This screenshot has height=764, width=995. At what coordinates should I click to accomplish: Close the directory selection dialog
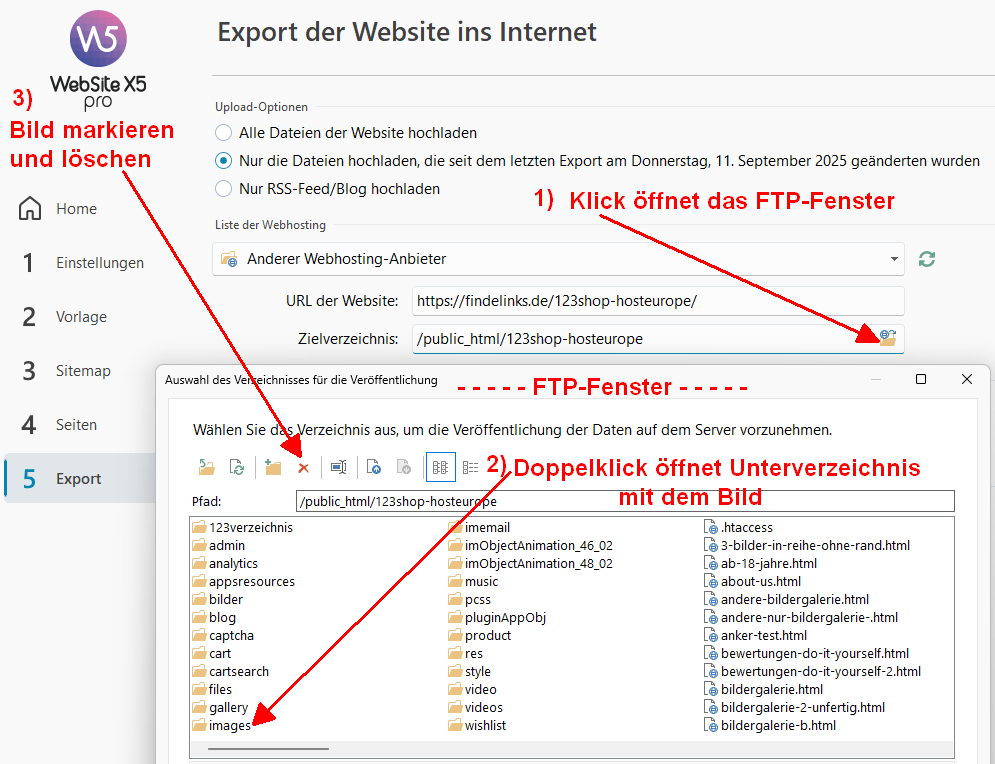click(966, 379)
